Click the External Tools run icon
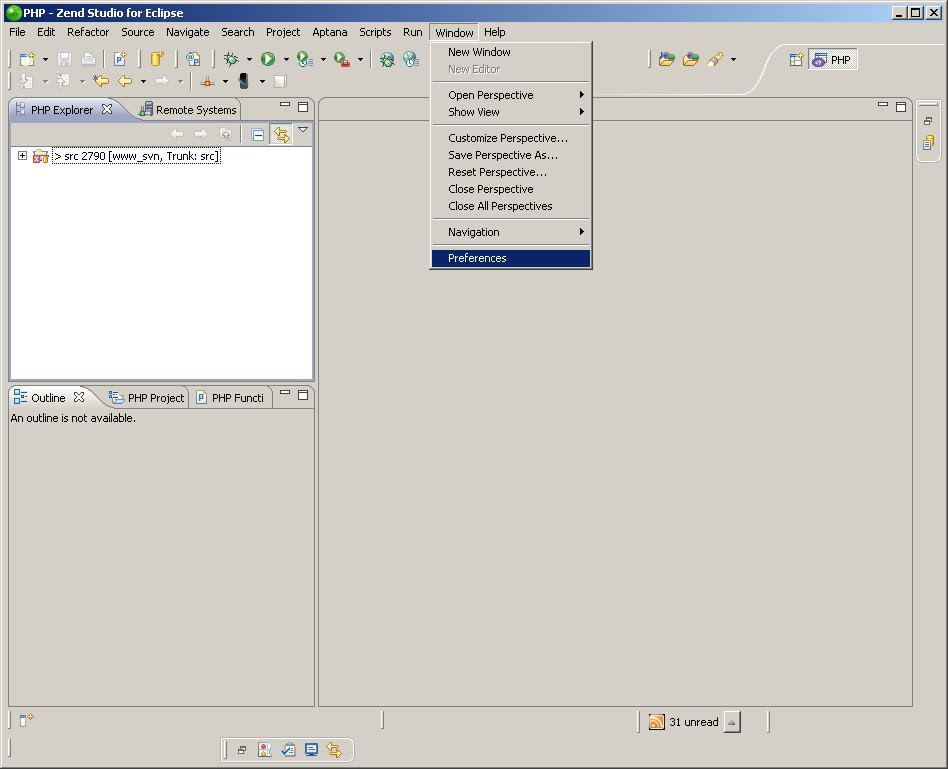This screenshot has height=769, width=948. click(x=342, y=59)
